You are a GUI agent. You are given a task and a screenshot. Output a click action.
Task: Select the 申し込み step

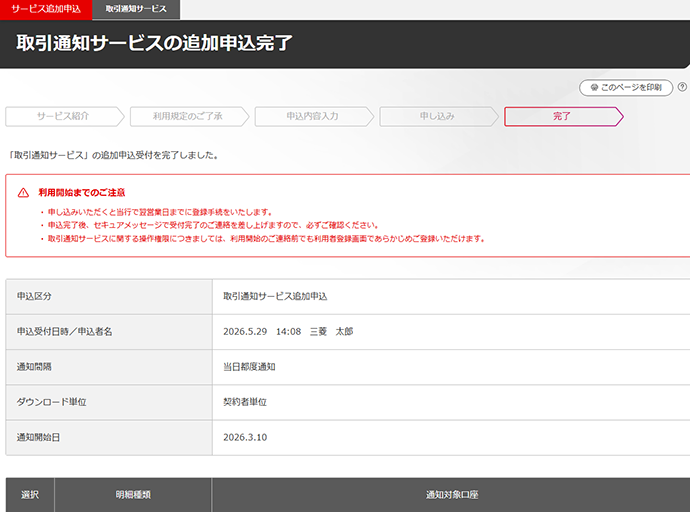coord(436,117)
